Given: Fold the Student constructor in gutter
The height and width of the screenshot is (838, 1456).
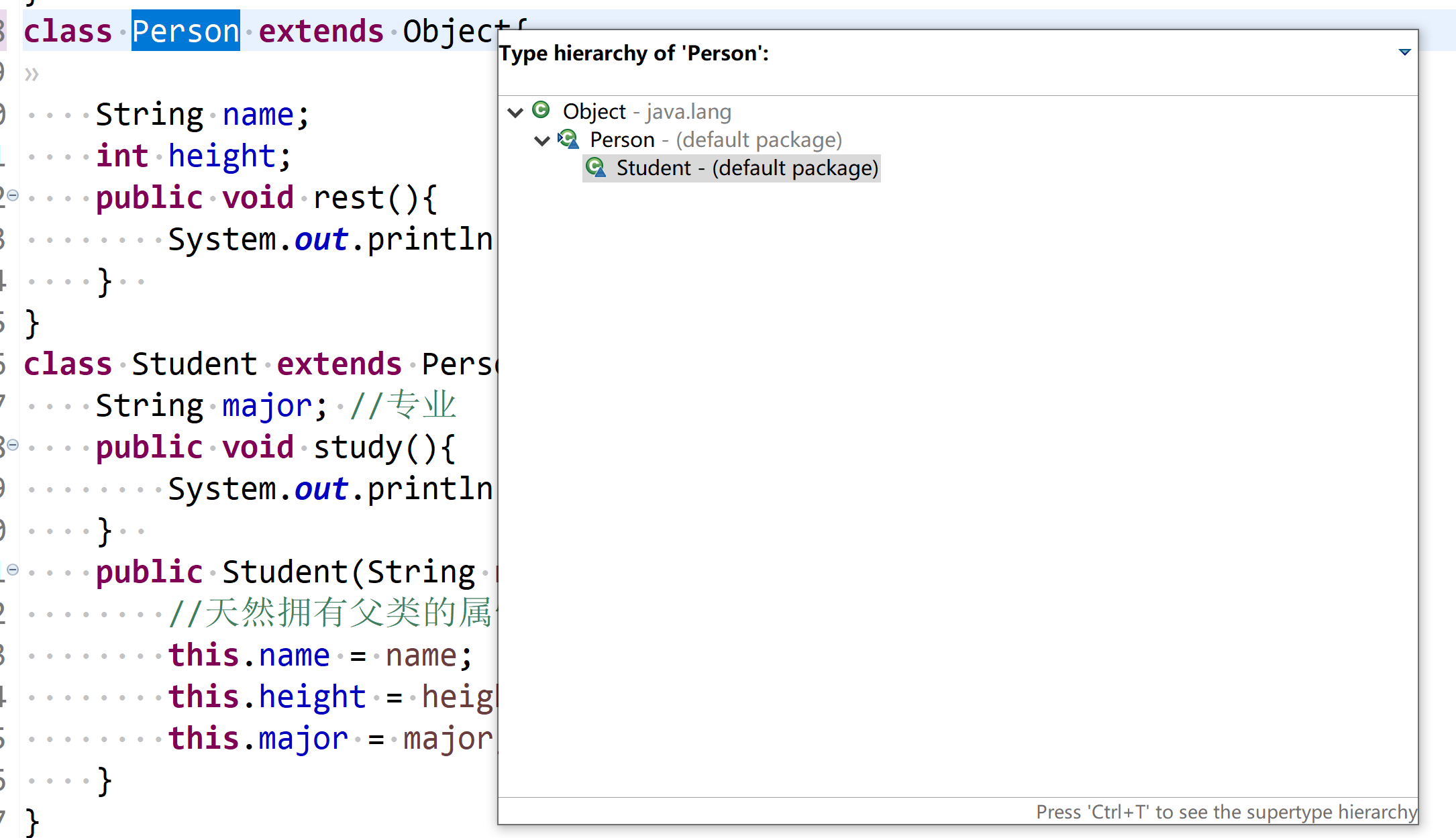Looking at the screenshot, I should coord(13,570).
